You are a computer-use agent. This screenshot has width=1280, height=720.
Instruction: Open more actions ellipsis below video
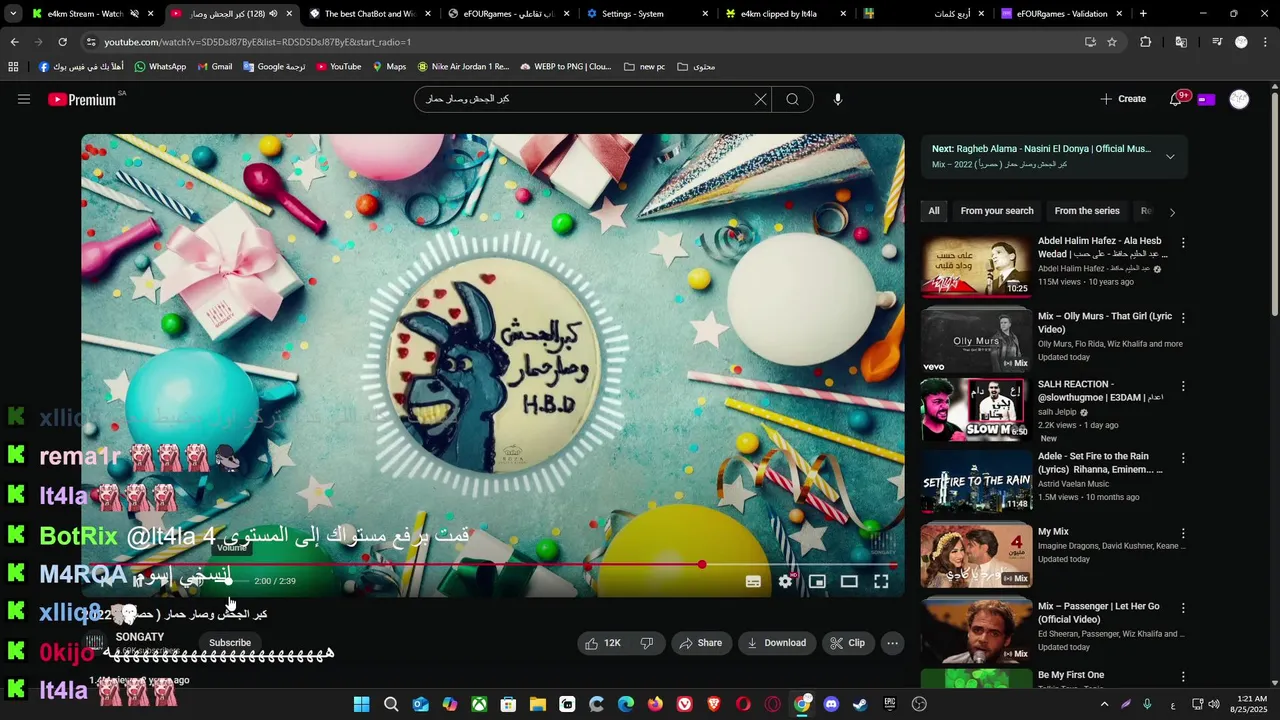(x=892, y=643)
